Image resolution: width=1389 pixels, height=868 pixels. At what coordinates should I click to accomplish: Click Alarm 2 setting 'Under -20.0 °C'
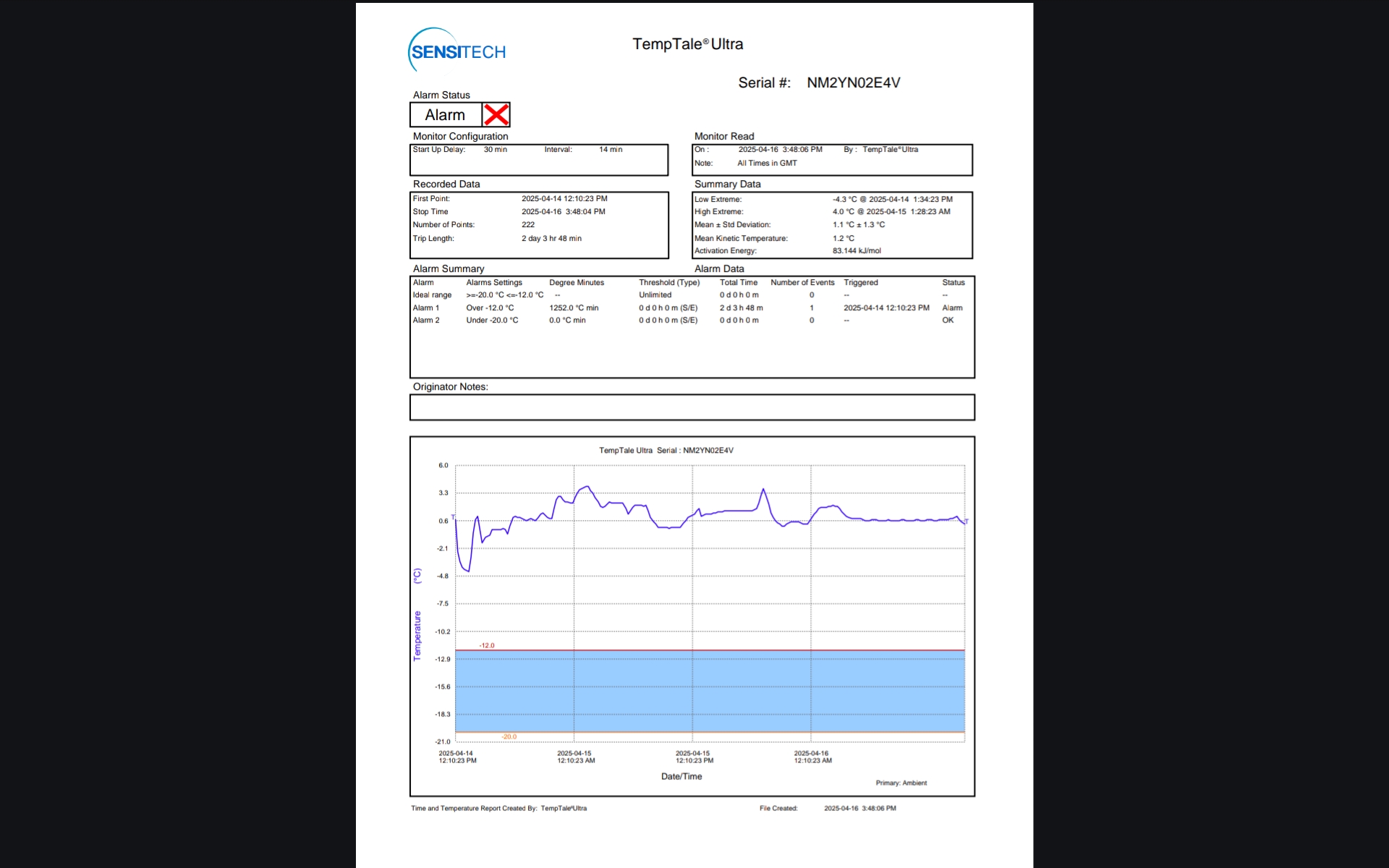pos(492,320)
